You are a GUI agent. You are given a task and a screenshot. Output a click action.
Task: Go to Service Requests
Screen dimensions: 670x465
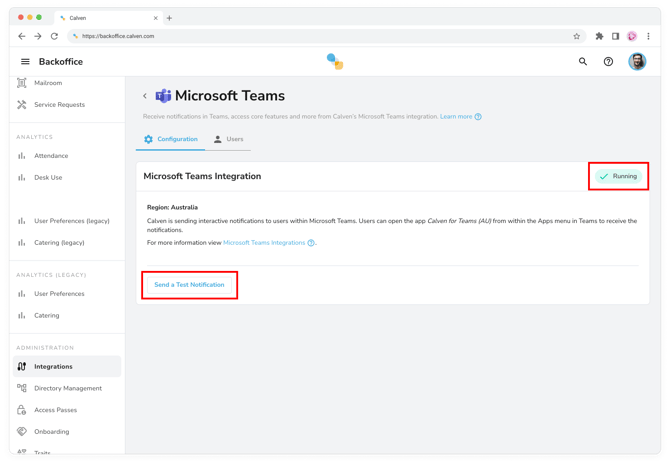59,105
